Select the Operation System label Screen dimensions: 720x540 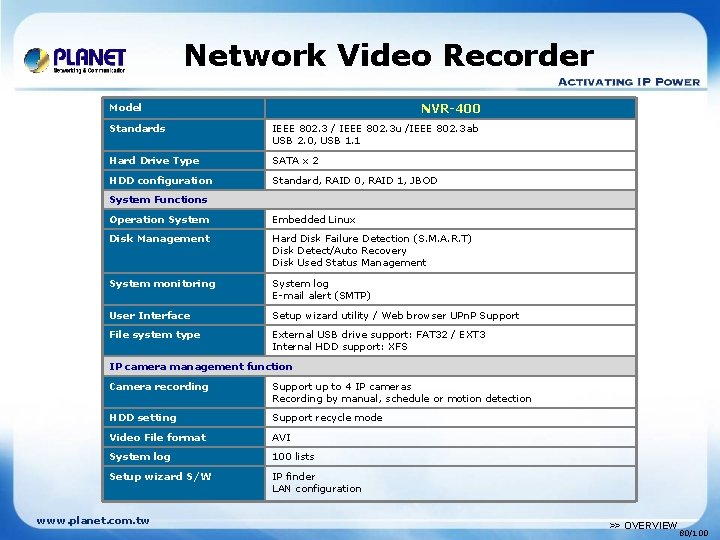(x=159, y=219)
